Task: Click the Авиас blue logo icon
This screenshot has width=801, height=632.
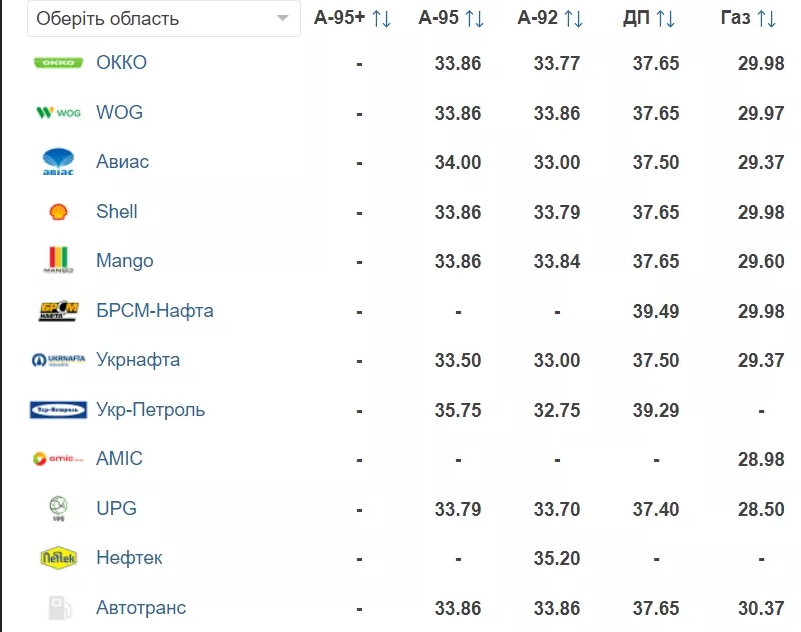Action: point(58,162)
